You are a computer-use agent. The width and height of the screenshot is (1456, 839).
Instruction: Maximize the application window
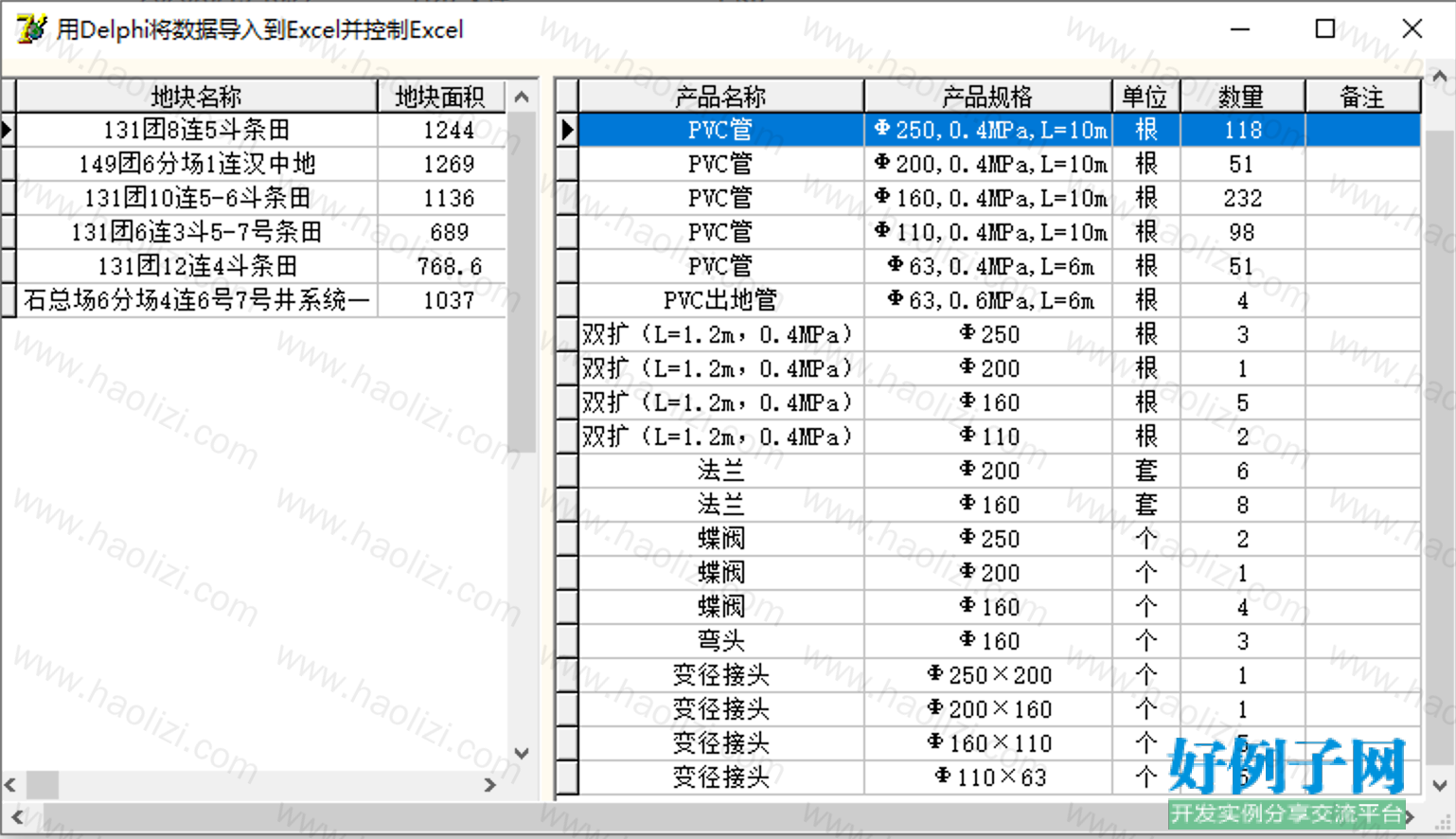point(1325,29)
